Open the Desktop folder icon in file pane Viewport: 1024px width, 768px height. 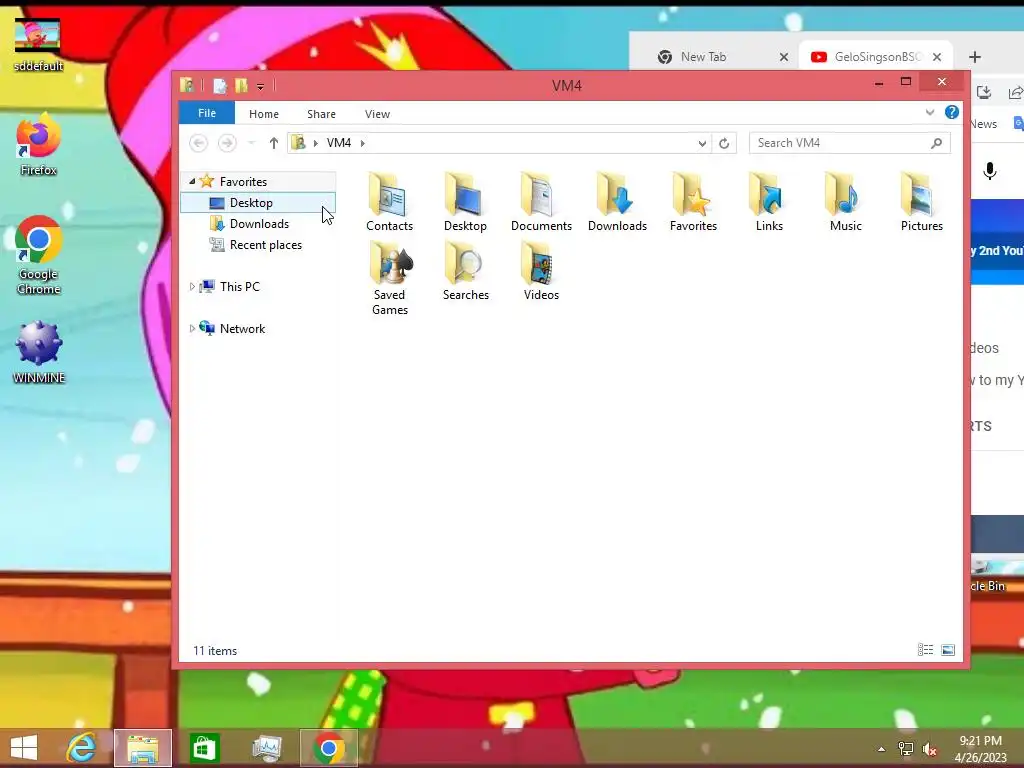(465, 202)
